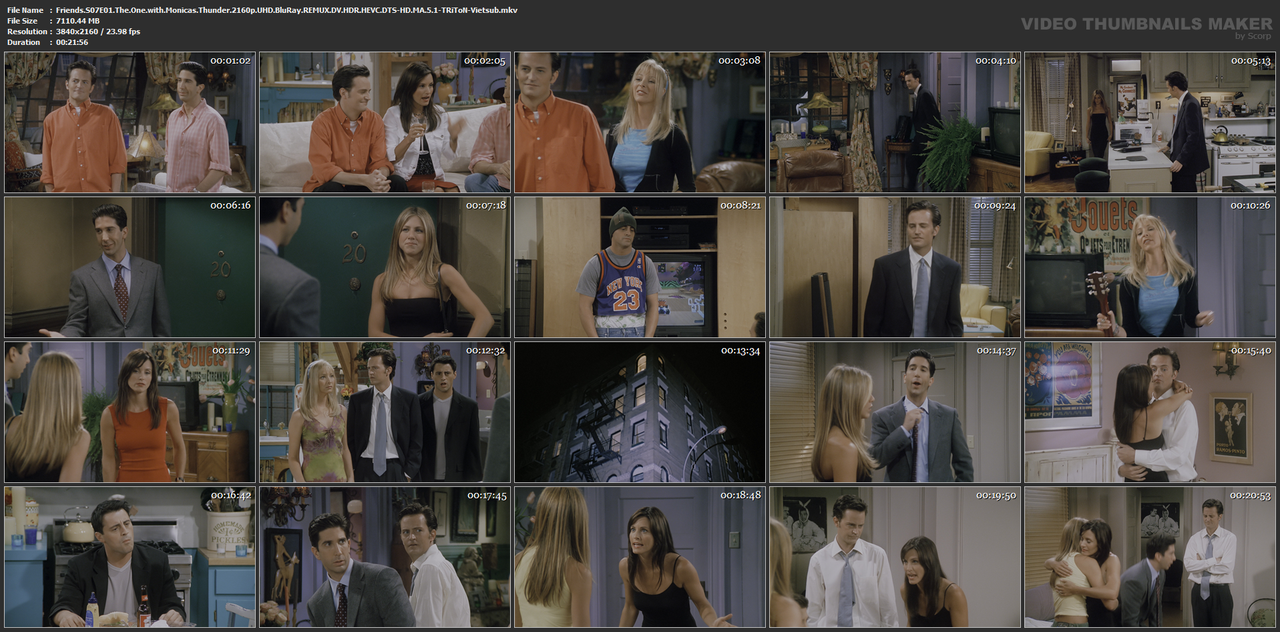The image size is (1280, 632).
Task: Click the "File Name" header label
Action: [25, 10]
